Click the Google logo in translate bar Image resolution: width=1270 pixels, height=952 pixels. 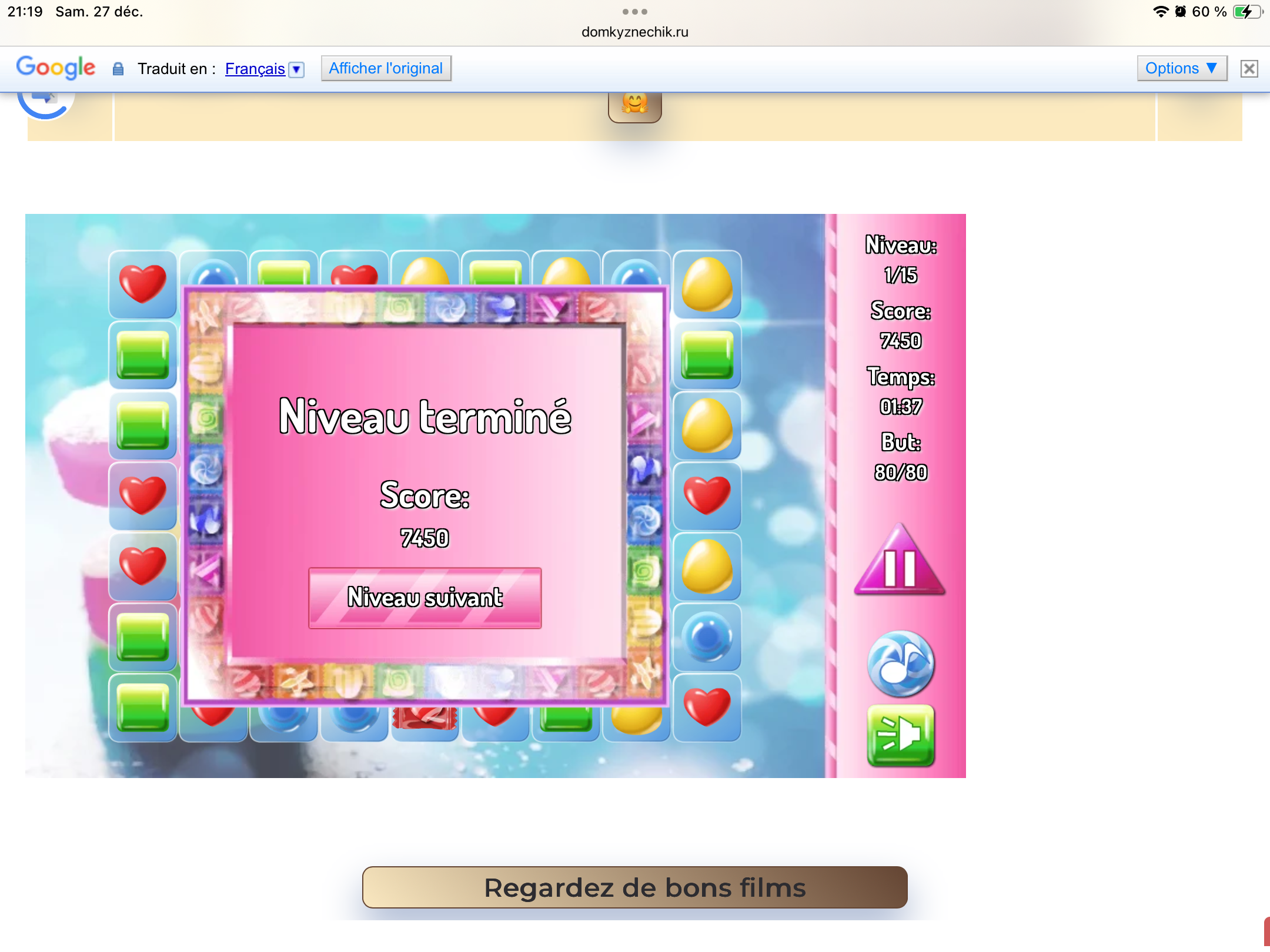click(55, 68)
